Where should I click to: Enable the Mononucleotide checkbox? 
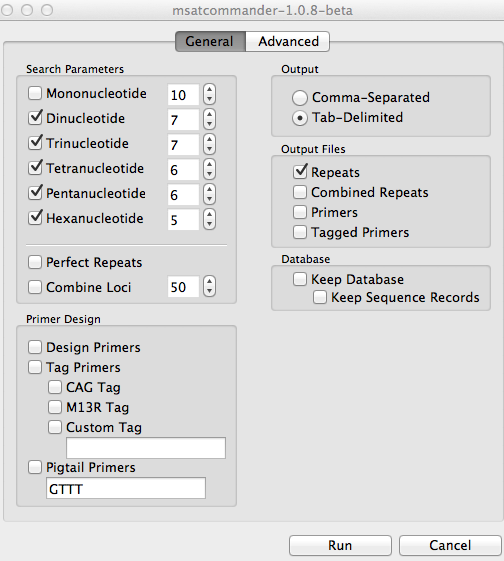pos(35,93)
